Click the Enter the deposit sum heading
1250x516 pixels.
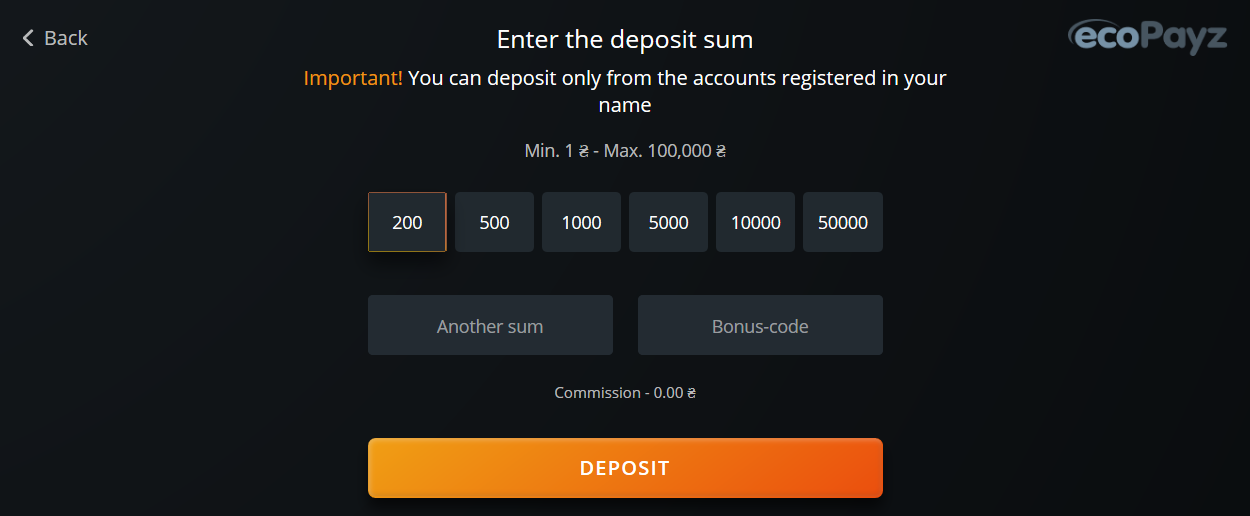(x=625, y=40)
